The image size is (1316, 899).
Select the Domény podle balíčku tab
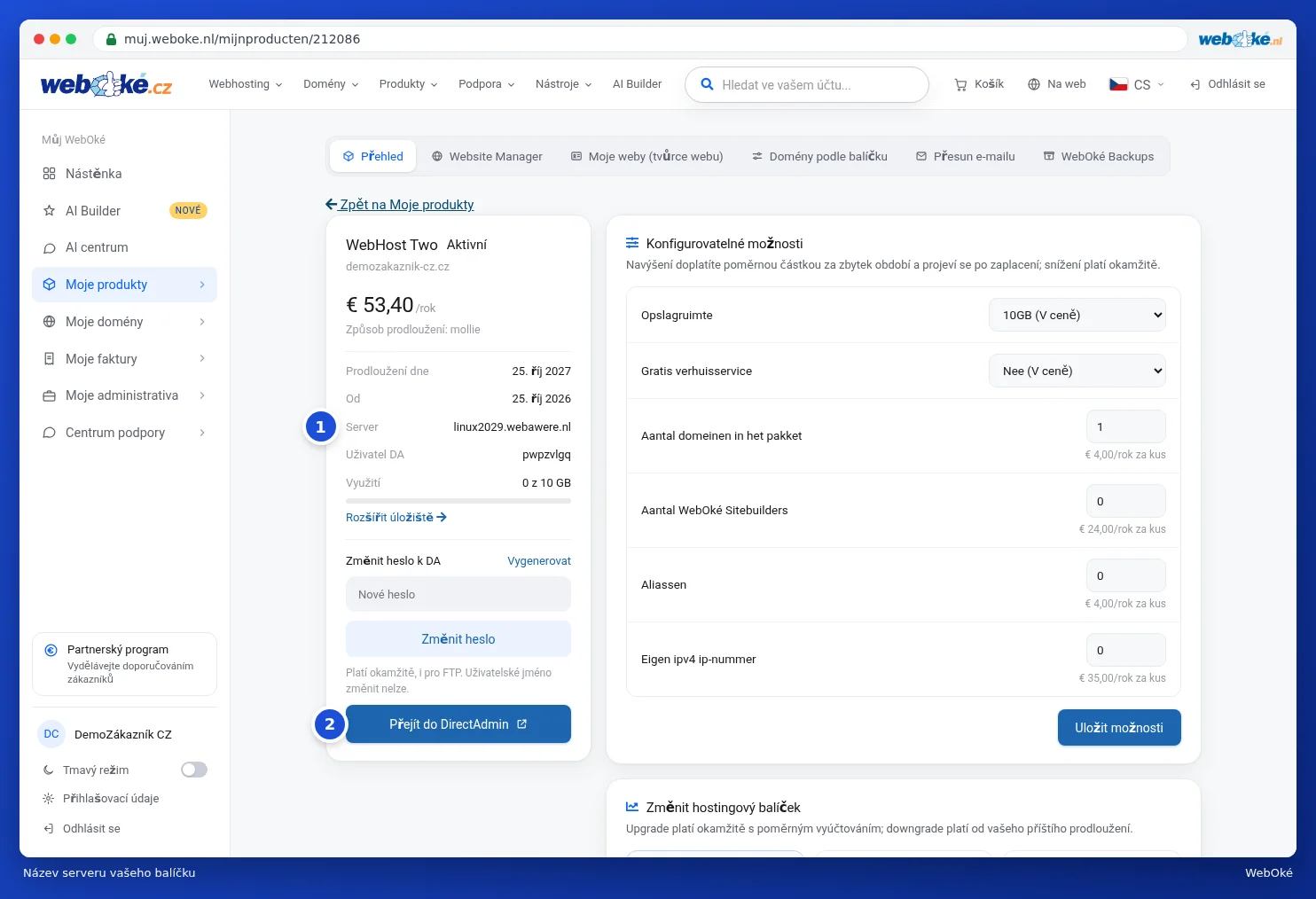[x=819, y=156]
